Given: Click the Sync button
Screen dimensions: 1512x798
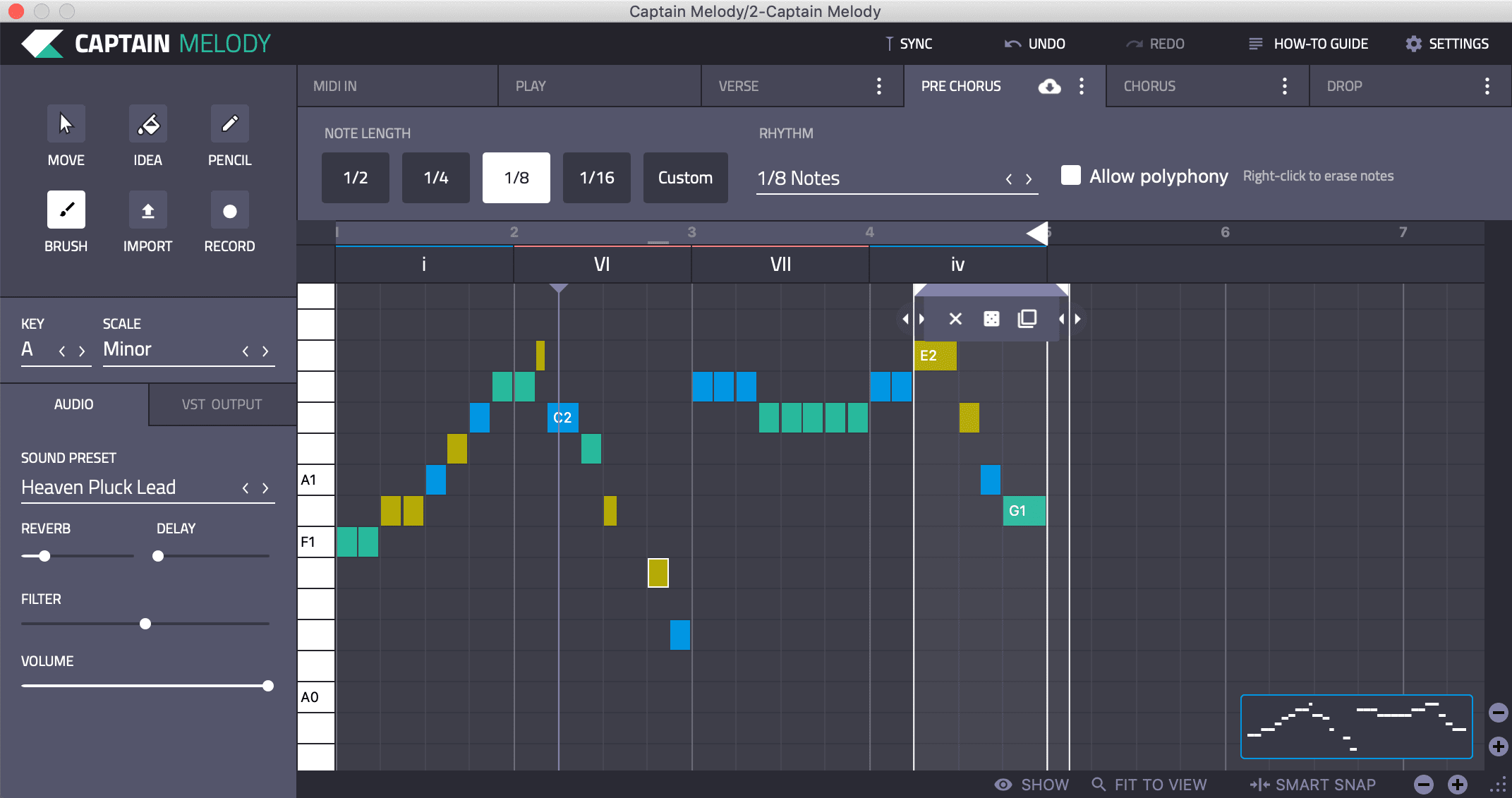Looking at the screenshot, I should click(x=909, y=44).
